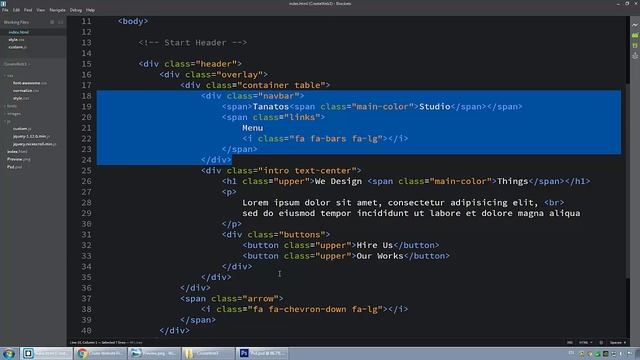Switch to the Chrome taskbar window
This screenshot has width=640, height=360.
(100, 353)
